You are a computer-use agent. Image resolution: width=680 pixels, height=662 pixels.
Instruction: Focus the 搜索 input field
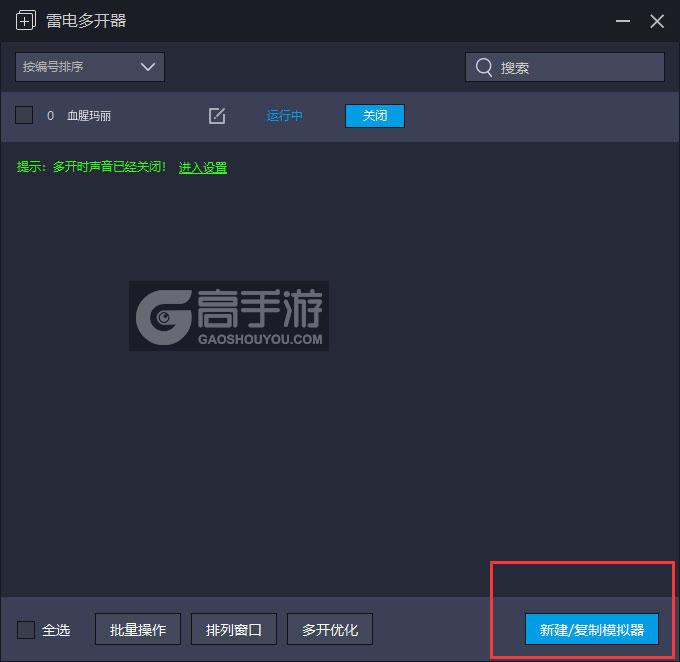(x=565, y=67)
